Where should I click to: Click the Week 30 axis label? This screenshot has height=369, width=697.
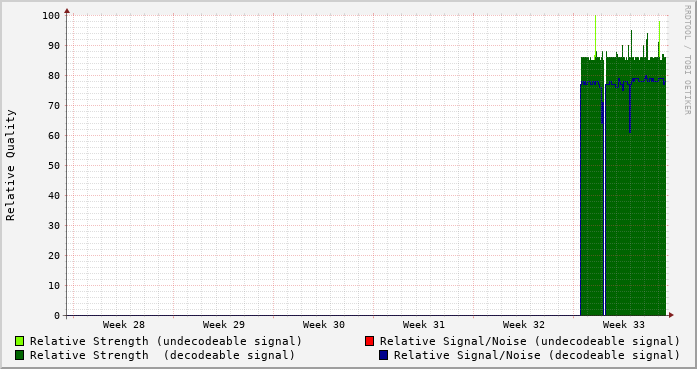click(324, 325)
